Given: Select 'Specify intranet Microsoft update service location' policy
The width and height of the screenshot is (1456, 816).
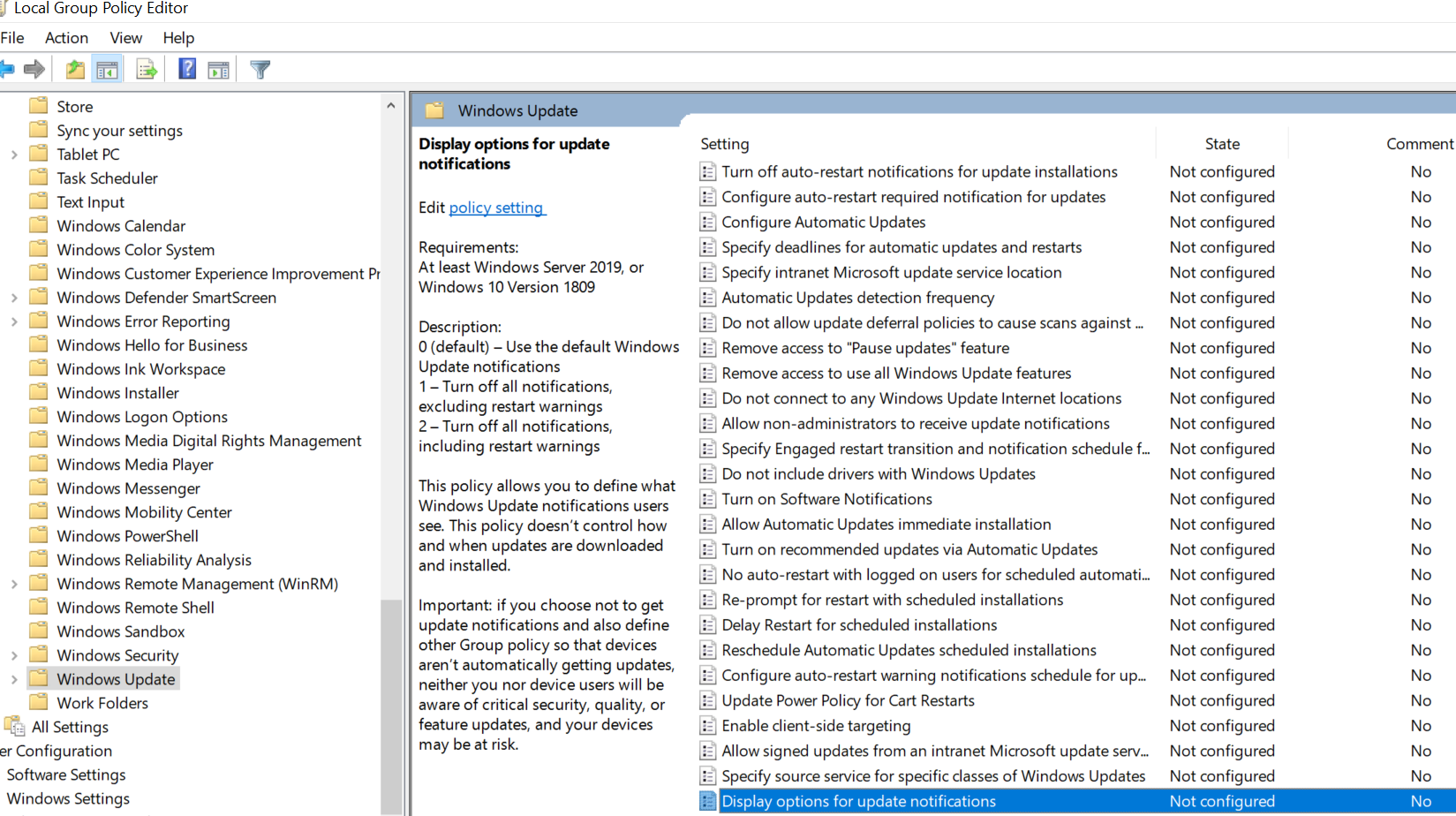Looking at the screenshot, I should pos(892,272).
